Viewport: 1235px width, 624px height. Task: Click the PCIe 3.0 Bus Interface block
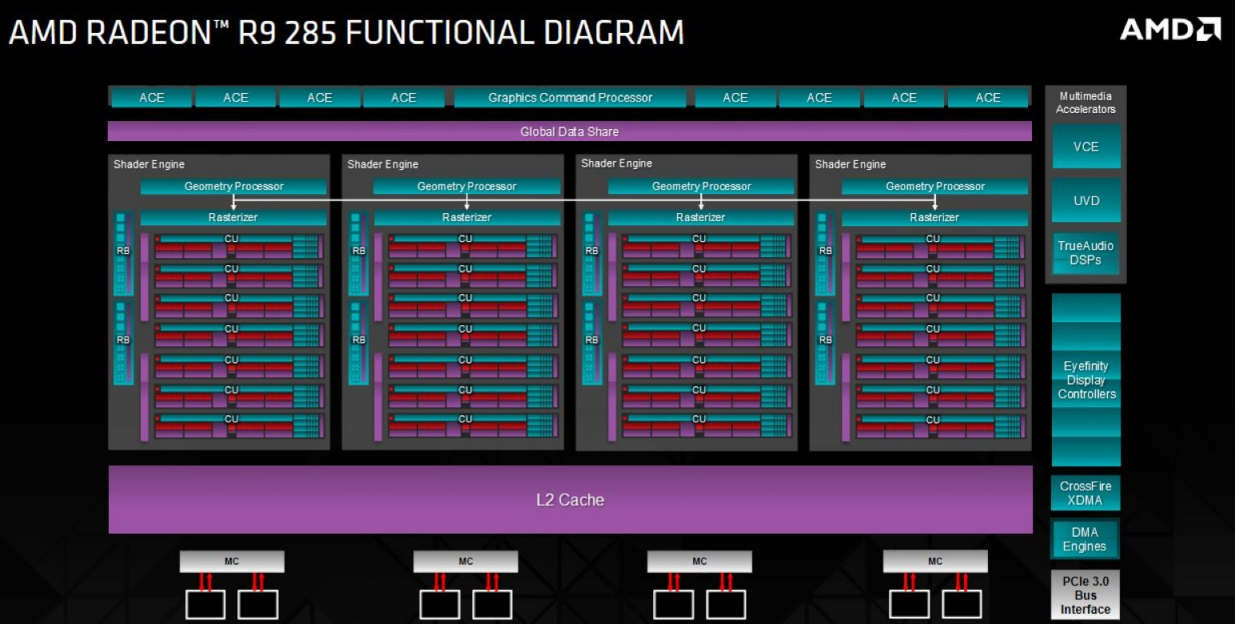tap(1086, 595)
